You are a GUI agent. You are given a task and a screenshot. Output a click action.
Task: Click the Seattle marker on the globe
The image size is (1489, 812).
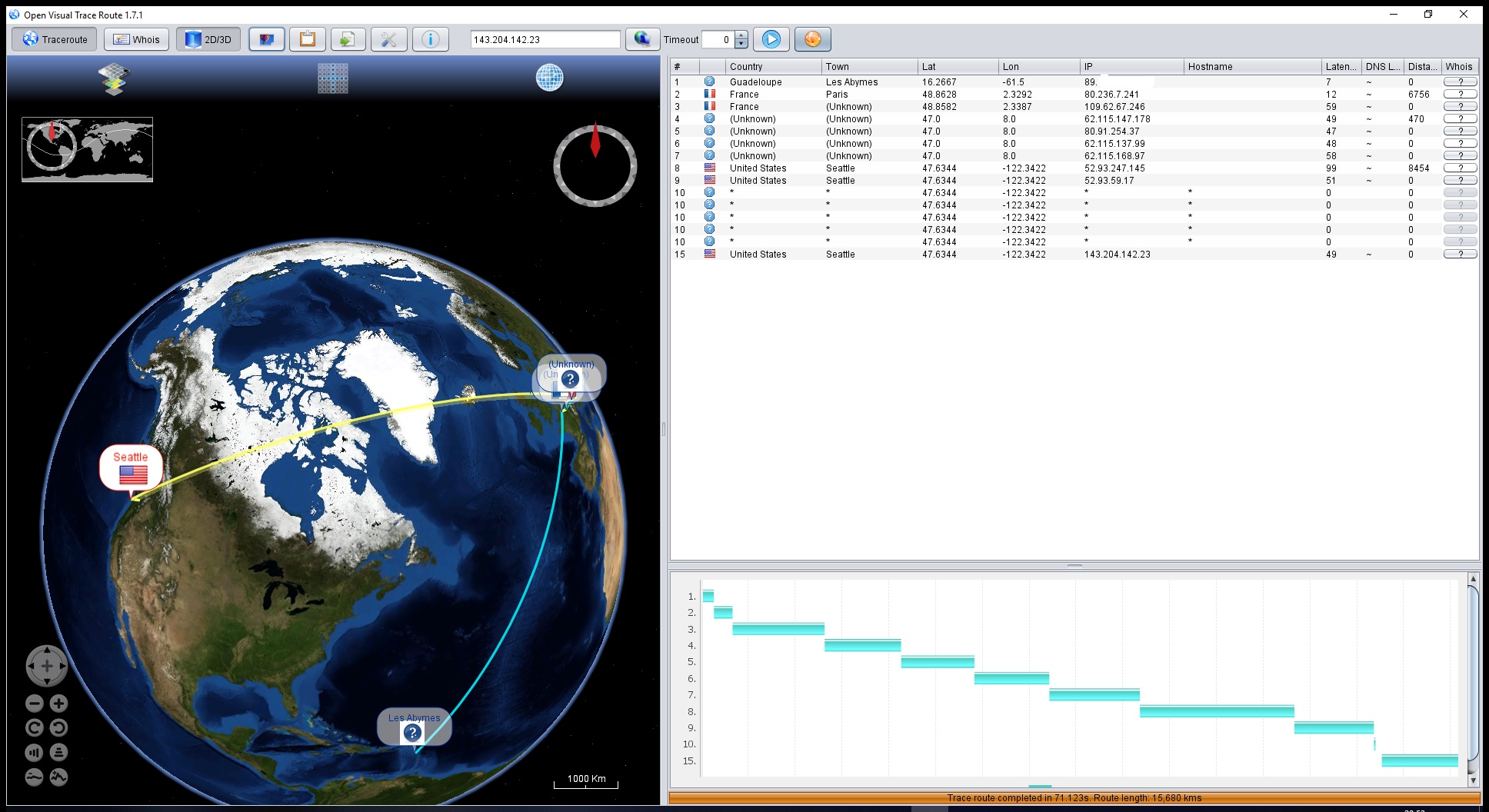(132, 468)
